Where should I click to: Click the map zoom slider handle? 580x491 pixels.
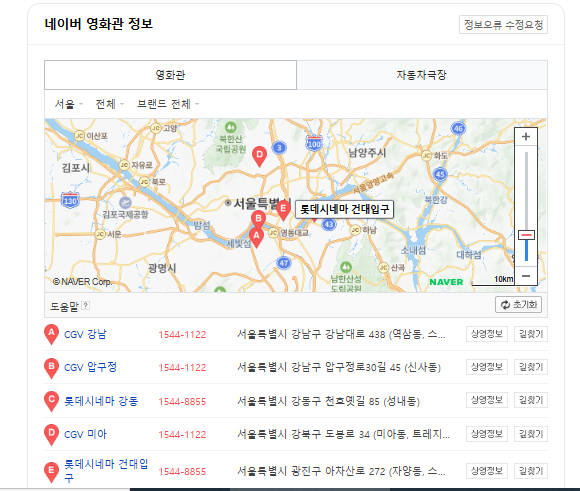[526, 235]
